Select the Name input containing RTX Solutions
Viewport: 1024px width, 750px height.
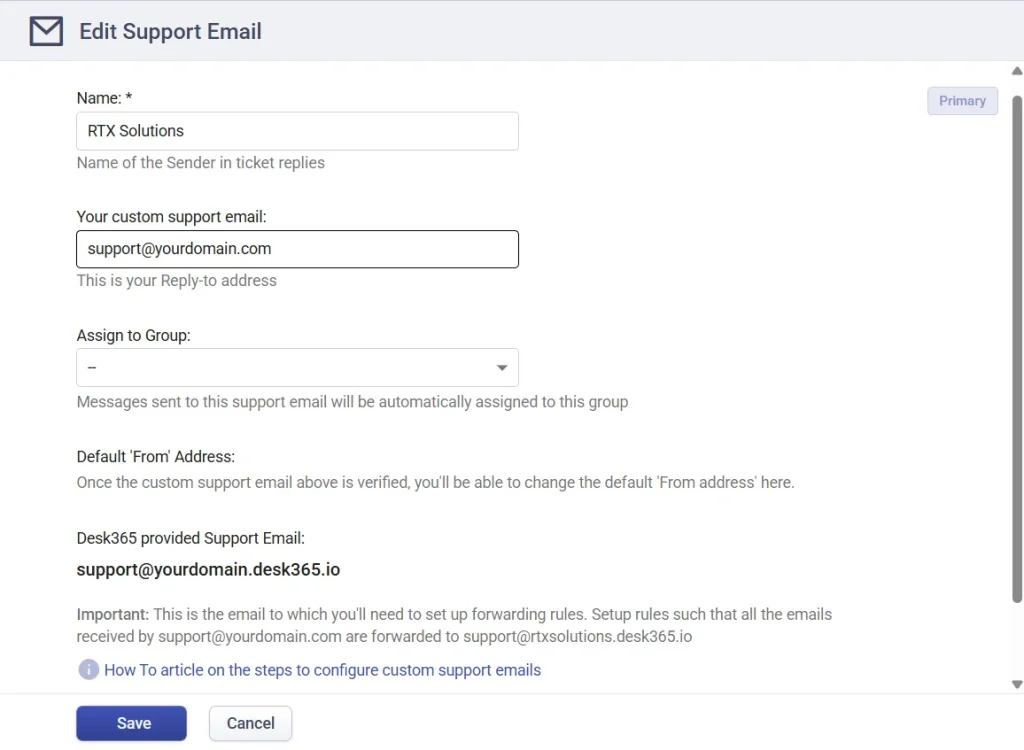[x=297, y=131]
